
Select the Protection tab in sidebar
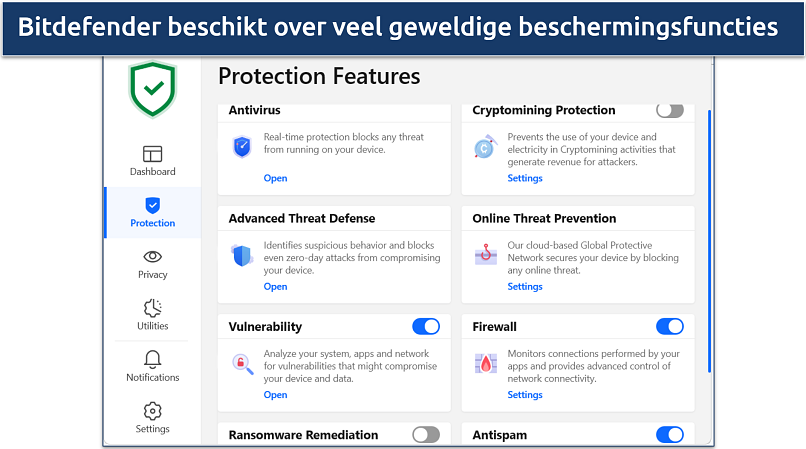point(152,212)
